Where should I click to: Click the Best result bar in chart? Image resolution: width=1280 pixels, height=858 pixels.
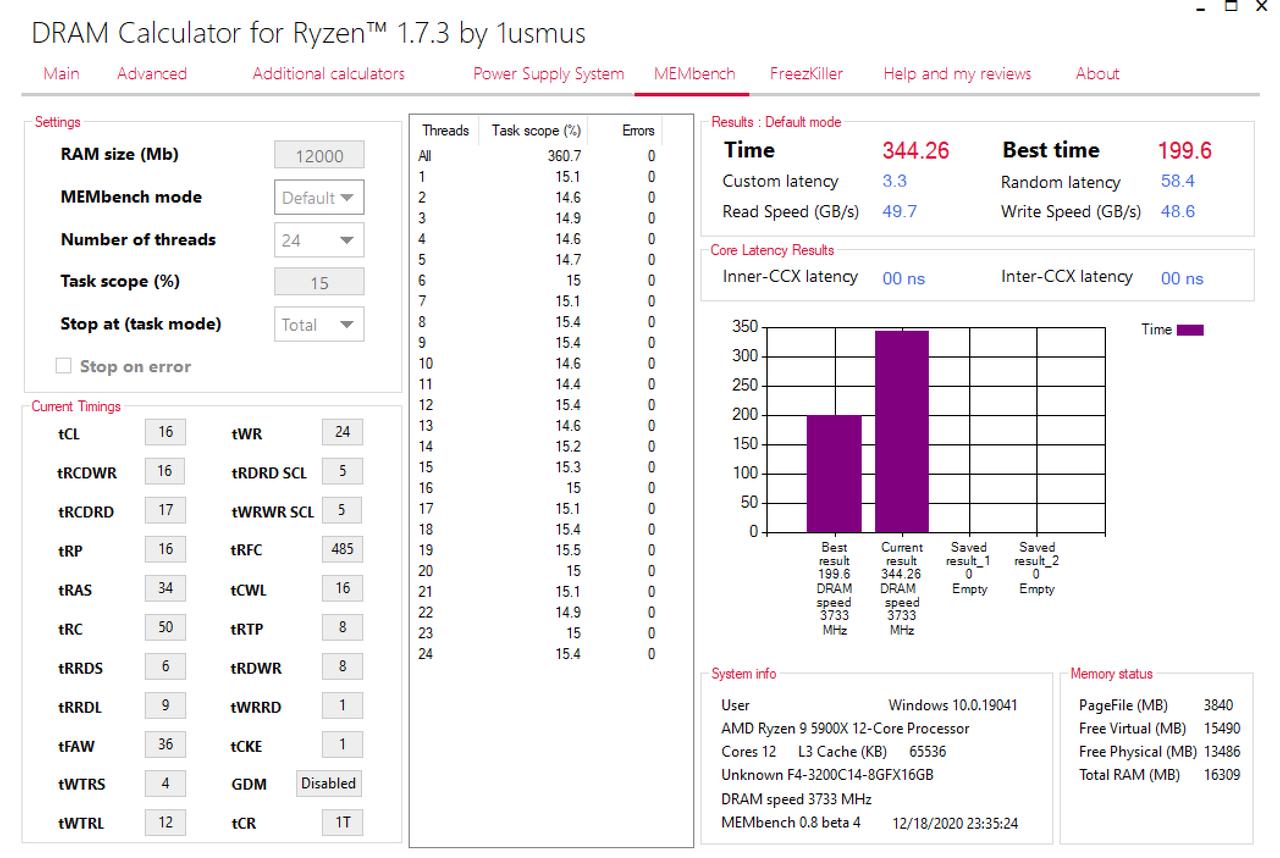(834, 473)
